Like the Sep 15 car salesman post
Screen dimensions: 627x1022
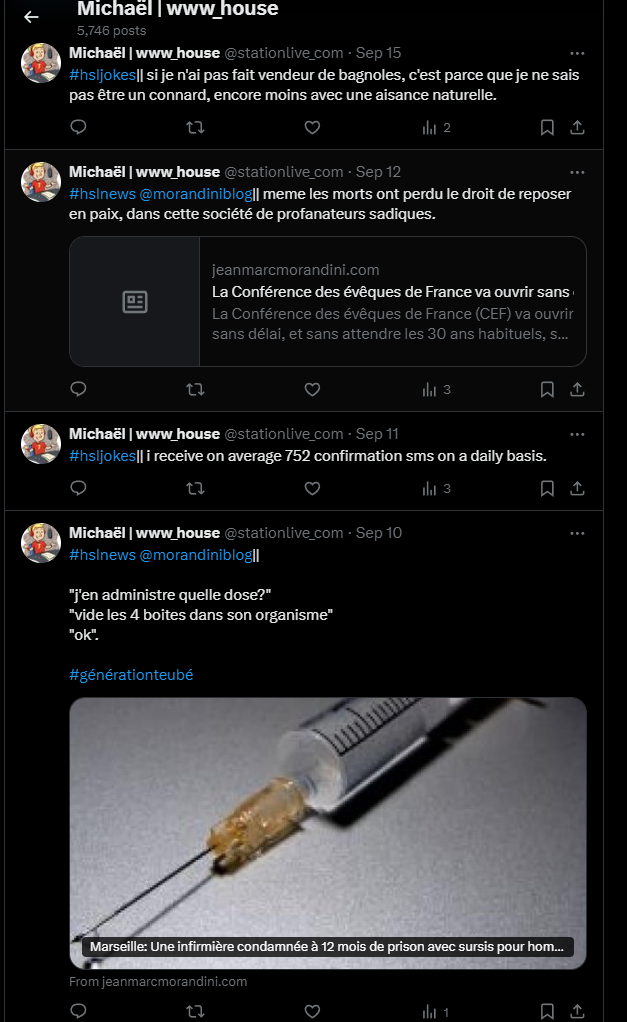coord(312,127)
